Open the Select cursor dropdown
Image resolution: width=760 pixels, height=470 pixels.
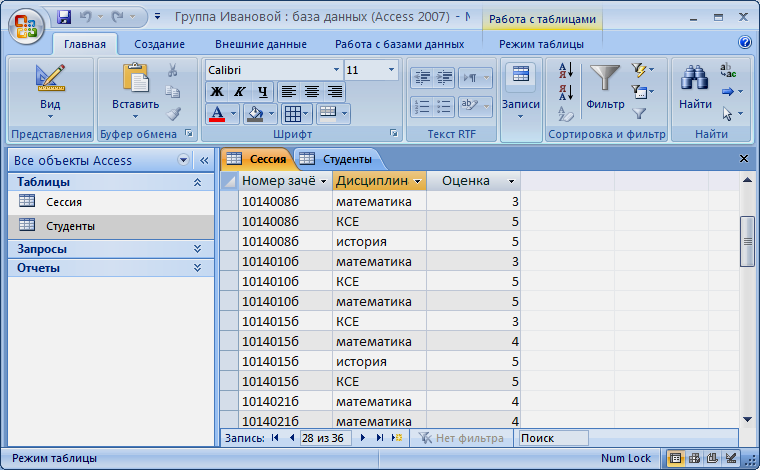[732, 113]
